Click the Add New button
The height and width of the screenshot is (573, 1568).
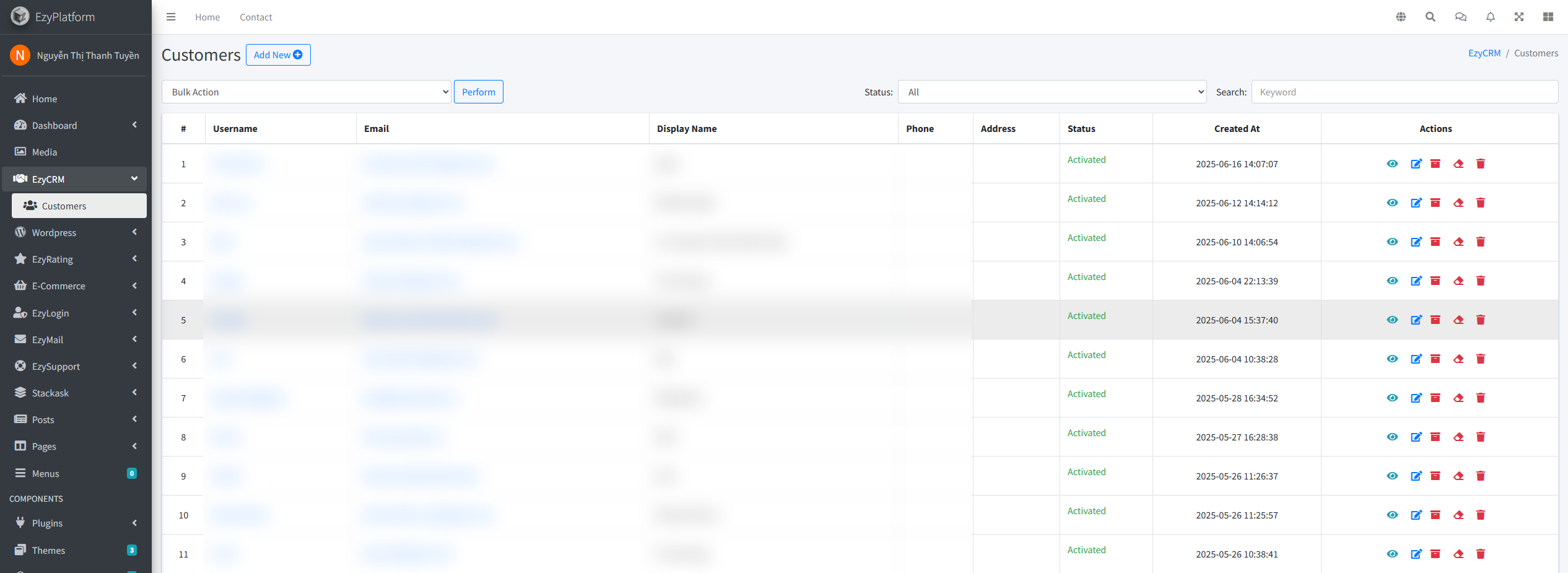[278, 55]
